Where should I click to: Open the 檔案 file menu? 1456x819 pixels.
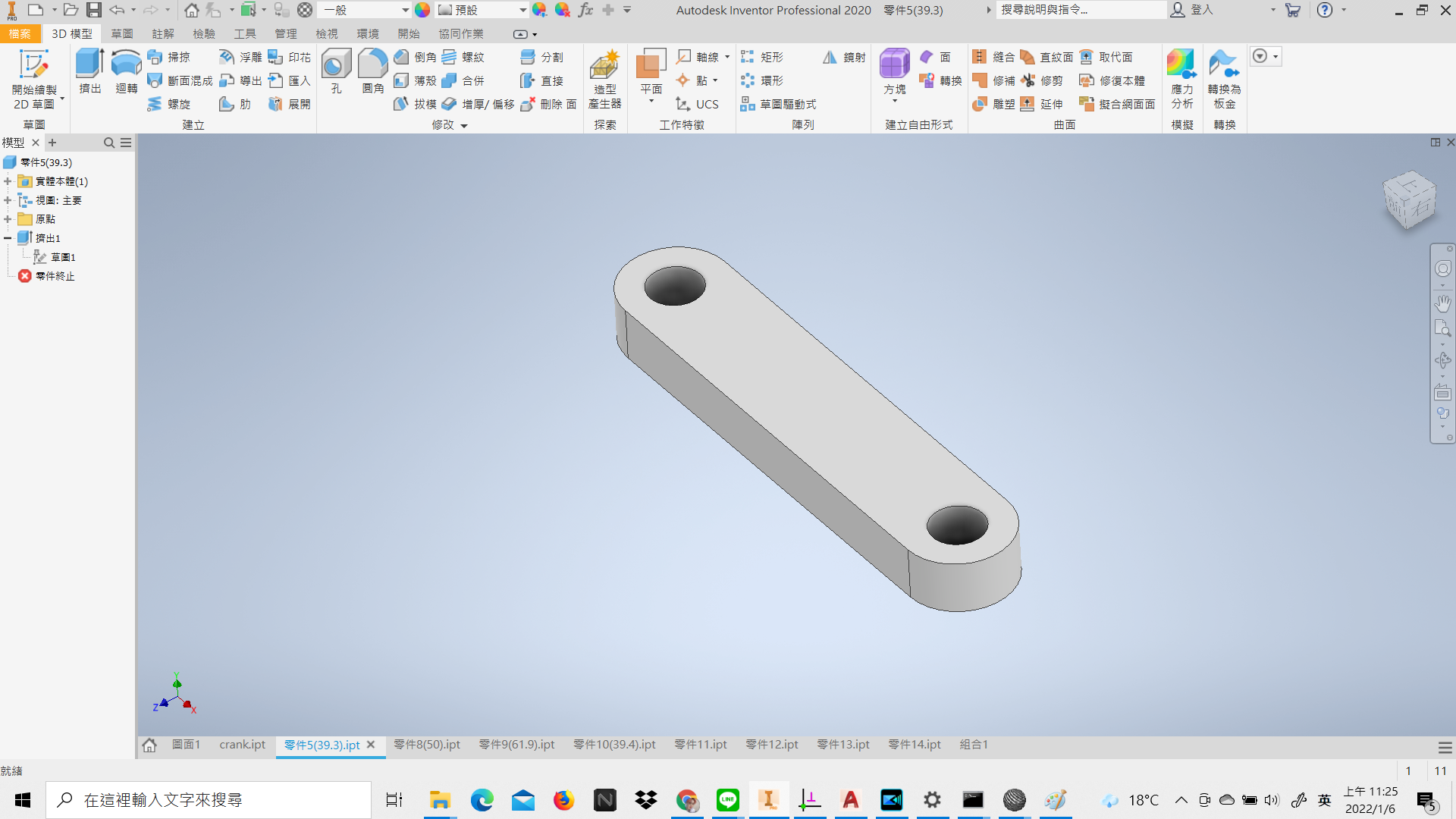coord(20,34)
